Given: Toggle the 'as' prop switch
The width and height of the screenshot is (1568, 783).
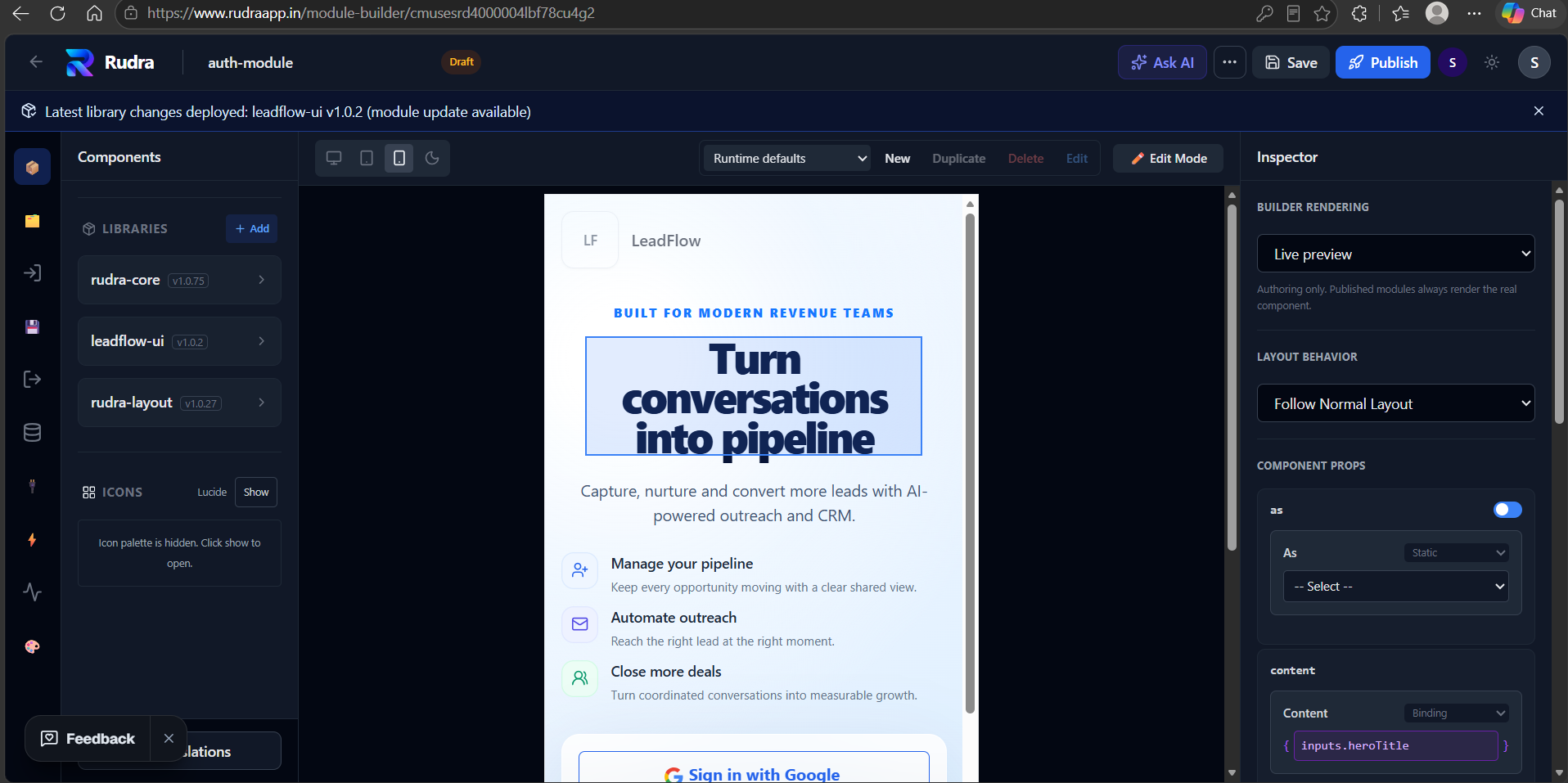Looking at the screenshot, I should (x=1507, y=510).
